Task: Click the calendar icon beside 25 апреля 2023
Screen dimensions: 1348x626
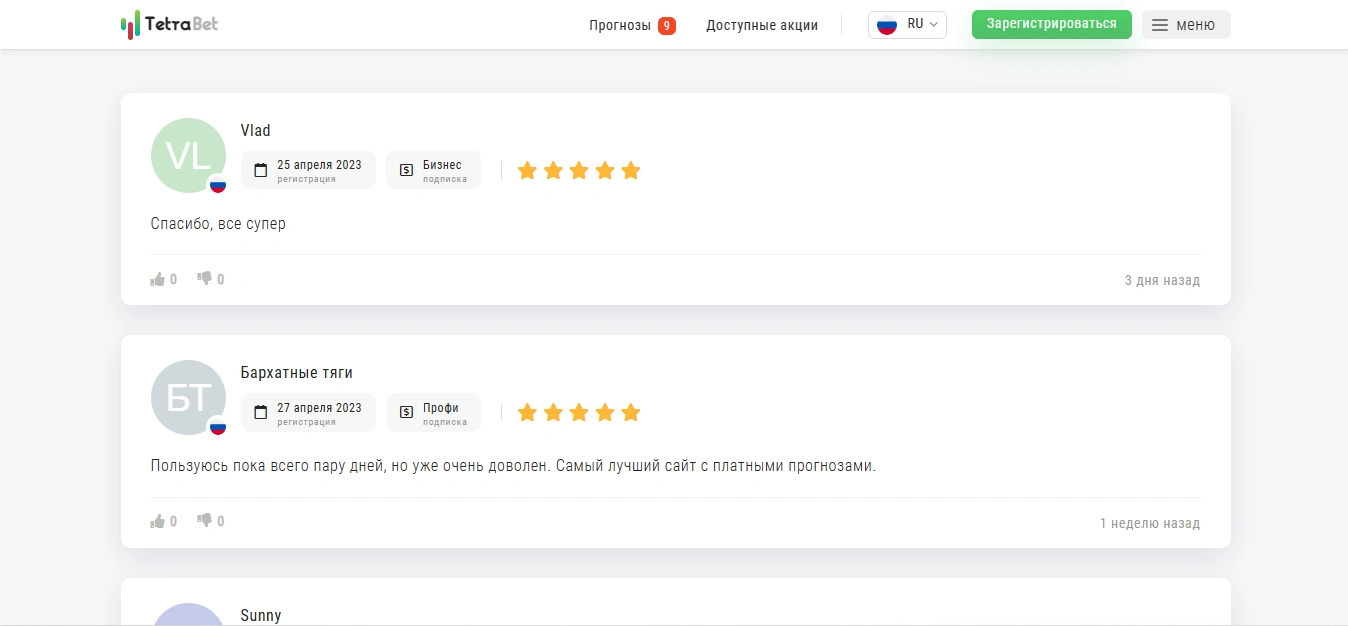Action: (x=261, y=170)
